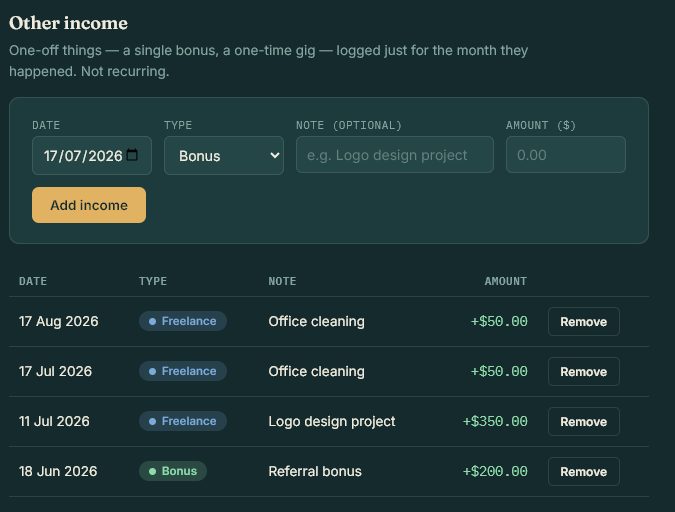
Task: Click the Office cleaning note in 17 Jul row
Action: (316, 371)
